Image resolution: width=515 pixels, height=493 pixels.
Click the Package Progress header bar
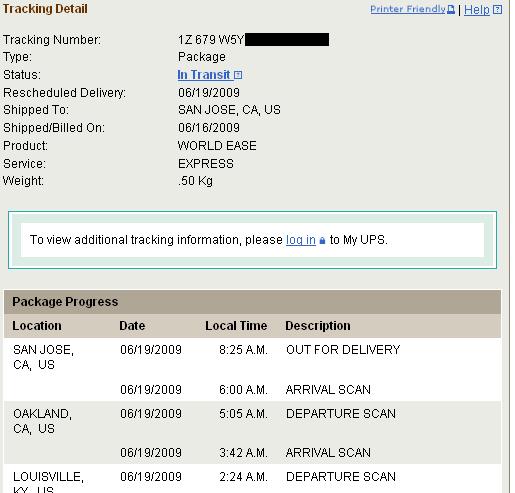point(252,302)
